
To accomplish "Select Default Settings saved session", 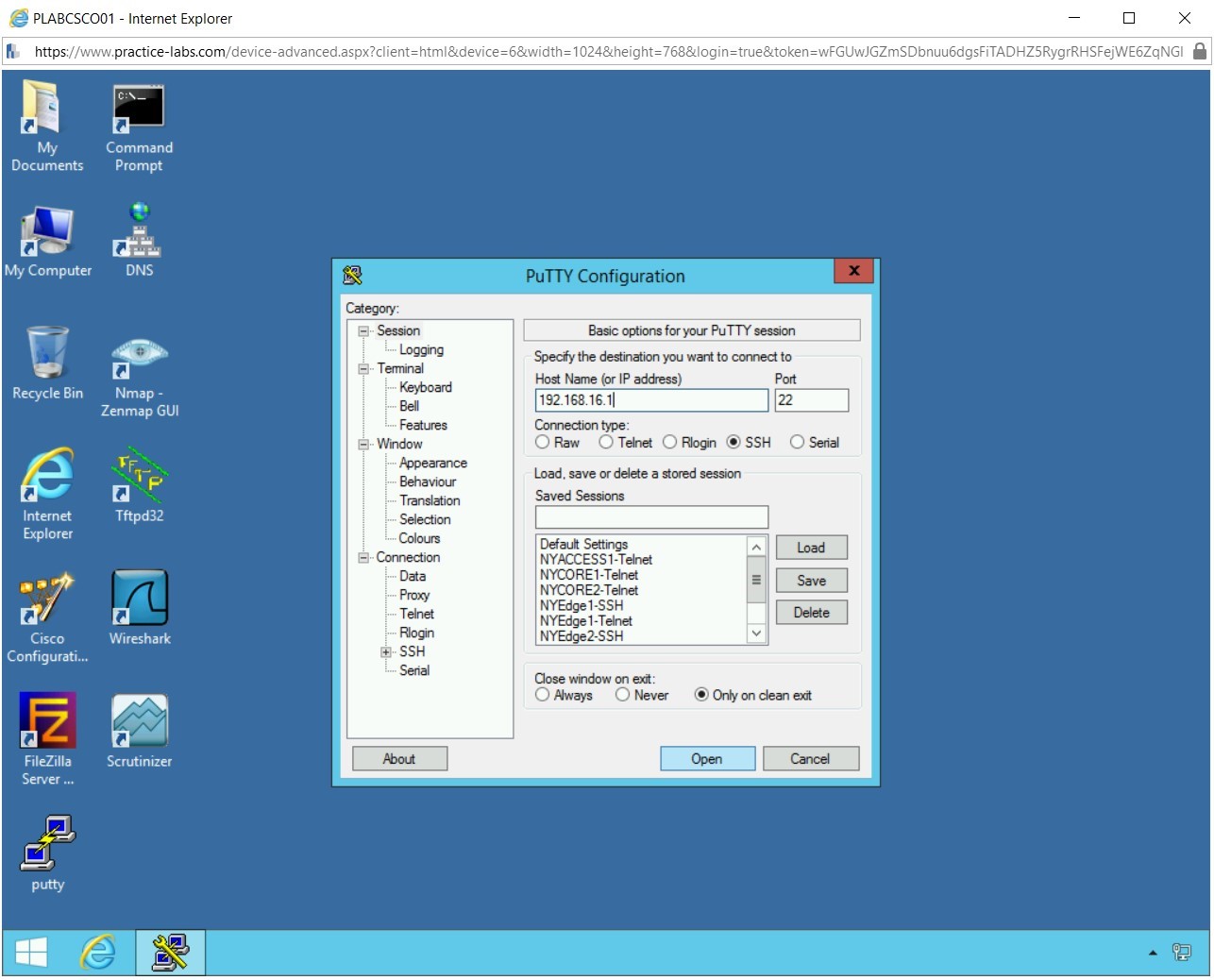I will pos(583,545).
